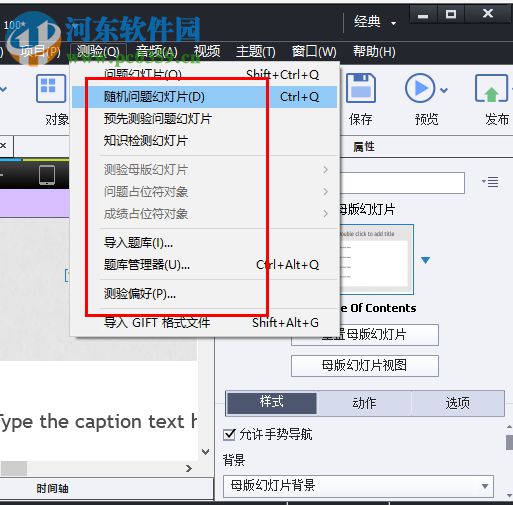Select 导入 GIFT 格式文件 menu entry

(205, 323)
